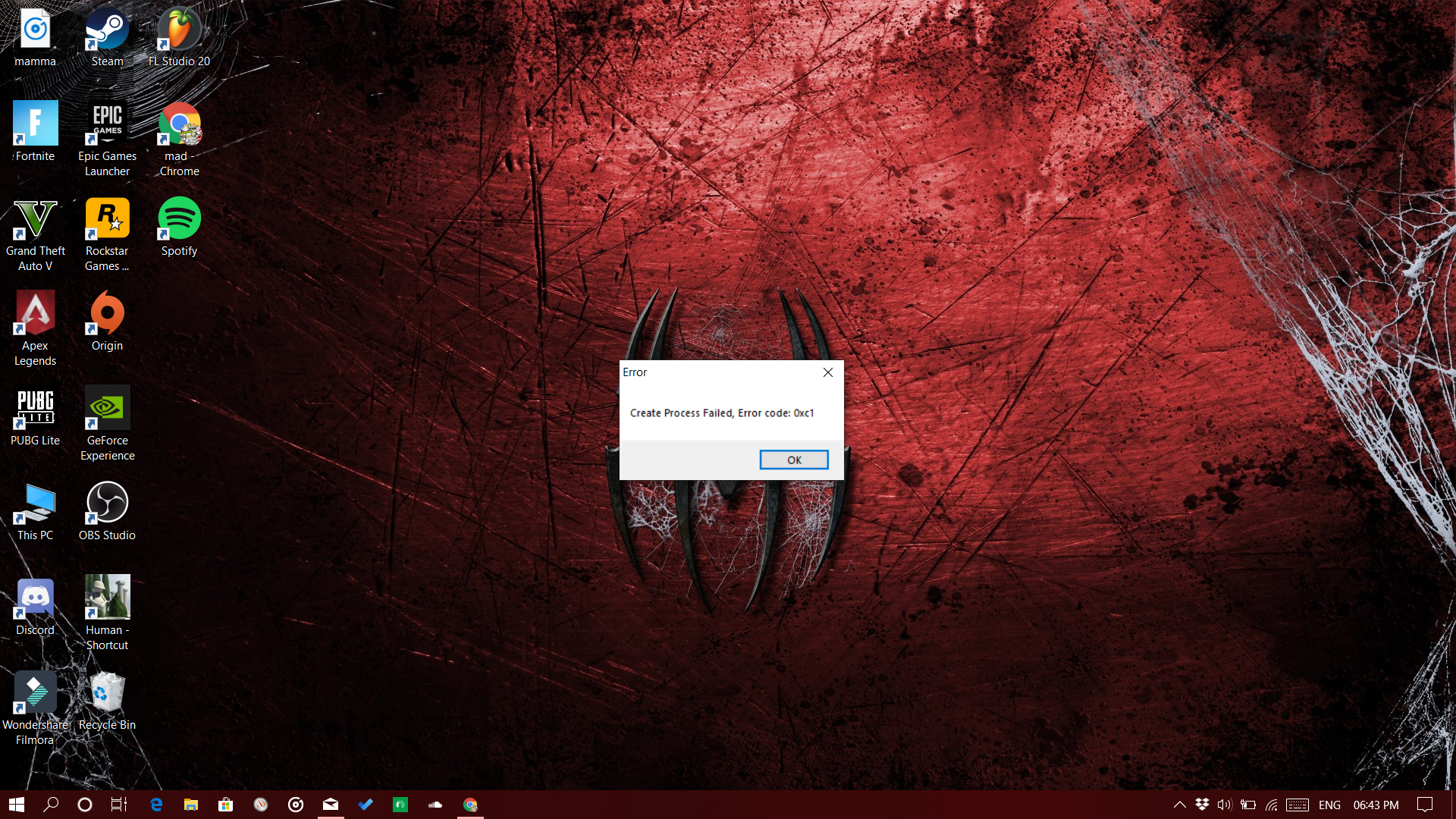Image resolution: width=1456 pixels, height=819 pixels.
Task: Show hidden system tray icons
Action: (x=1179, y=805)
